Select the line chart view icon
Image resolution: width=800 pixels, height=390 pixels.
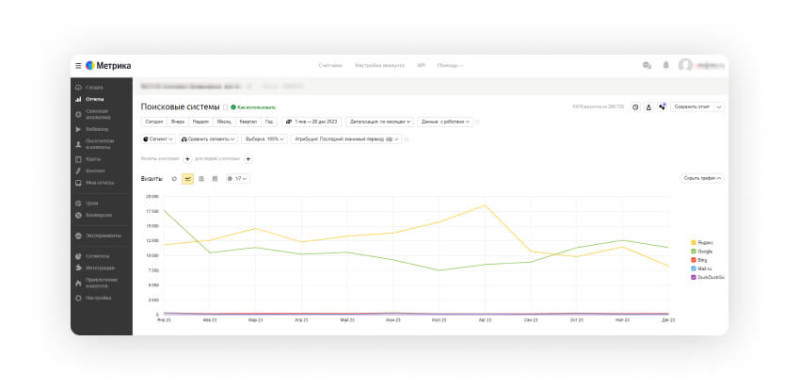point(188,179)
